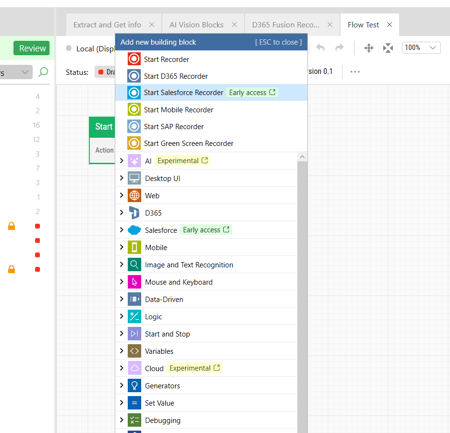Click the undo arrow in toolbar
Viewport: 450px width, 433px height.
(321, 48)
